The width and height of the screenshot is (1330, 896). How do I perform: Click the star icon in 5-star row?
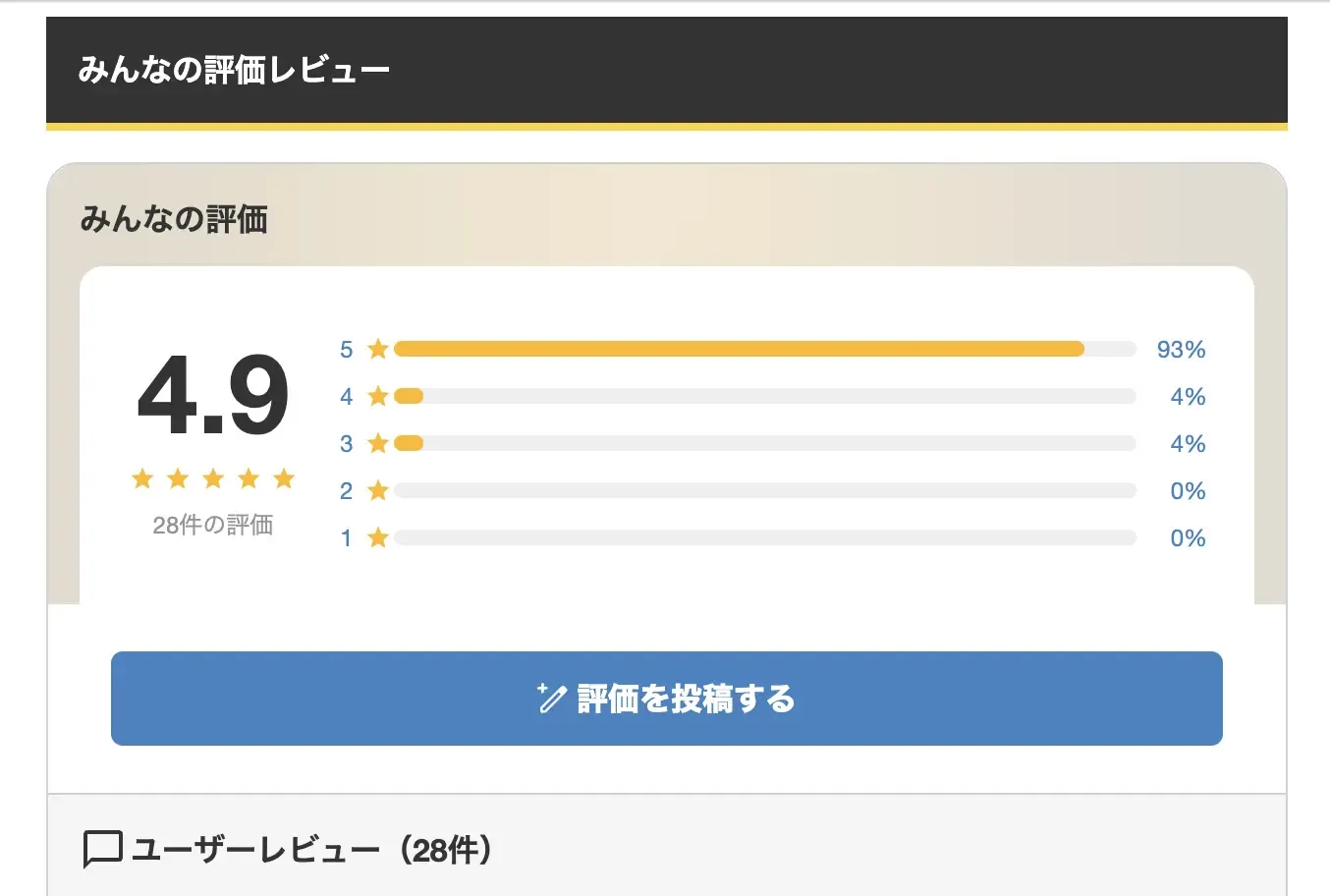click(378, 349)
